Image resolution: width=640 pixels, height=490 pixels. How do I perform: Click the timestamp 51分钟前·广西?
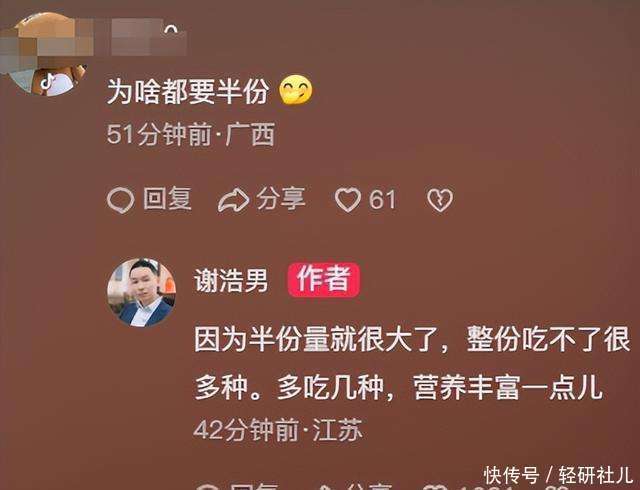coord(191,134)
